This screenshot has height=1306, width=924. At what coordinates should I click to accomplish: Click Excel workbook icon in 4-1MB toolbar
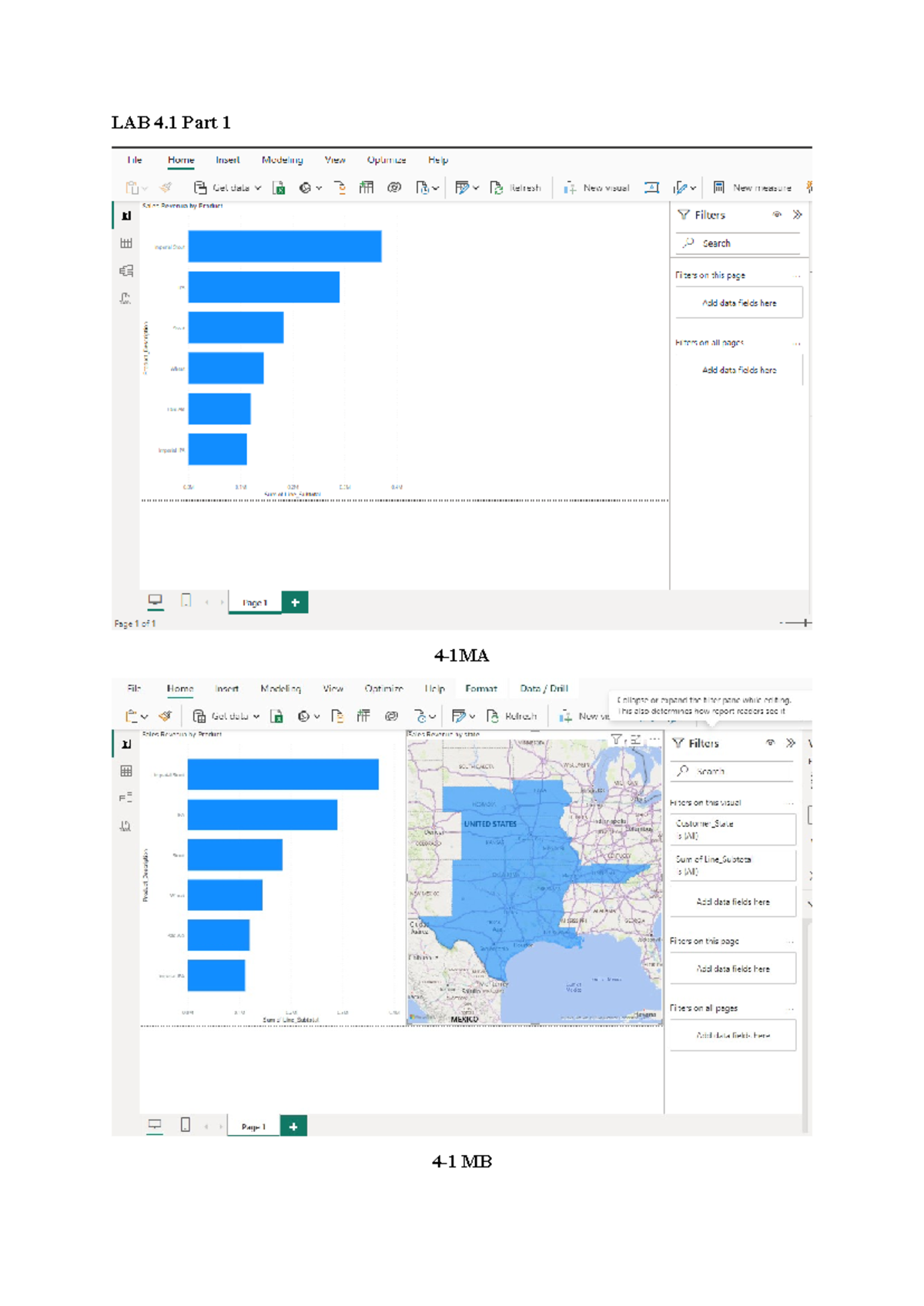click(276, 716)
